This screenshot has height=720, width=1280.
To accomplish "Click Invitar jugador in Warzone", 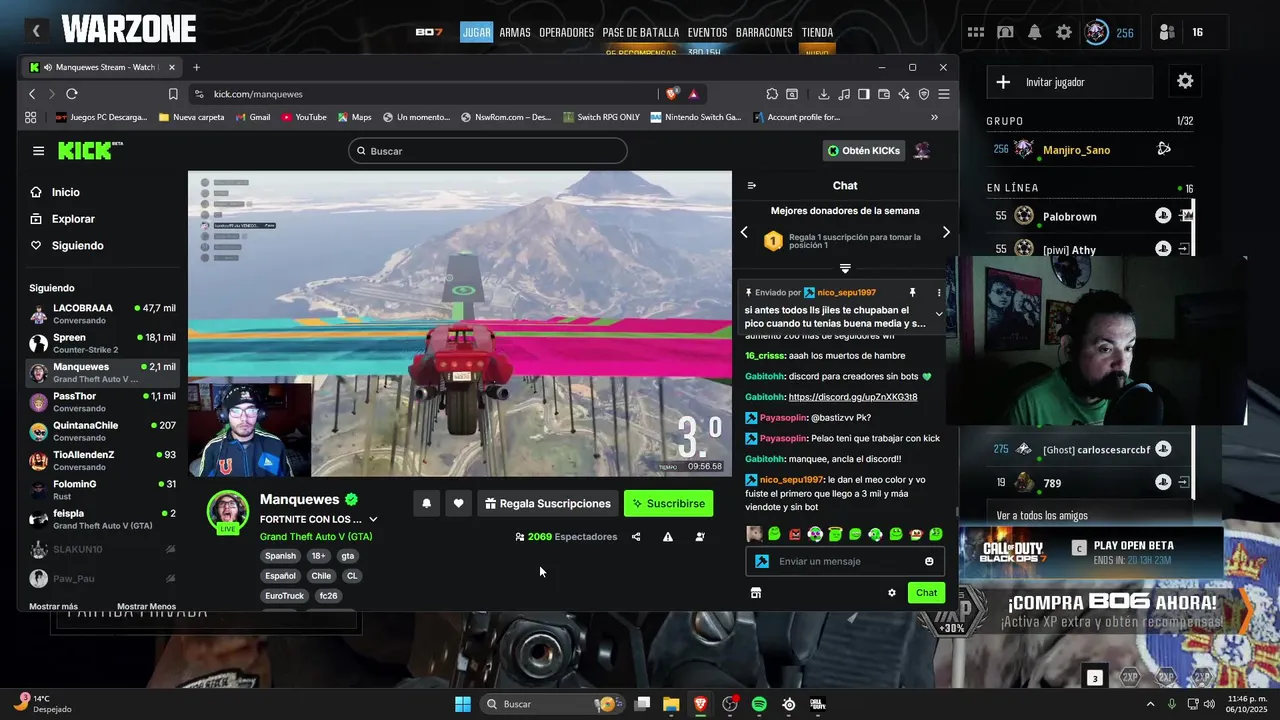I will [1070, 82].
